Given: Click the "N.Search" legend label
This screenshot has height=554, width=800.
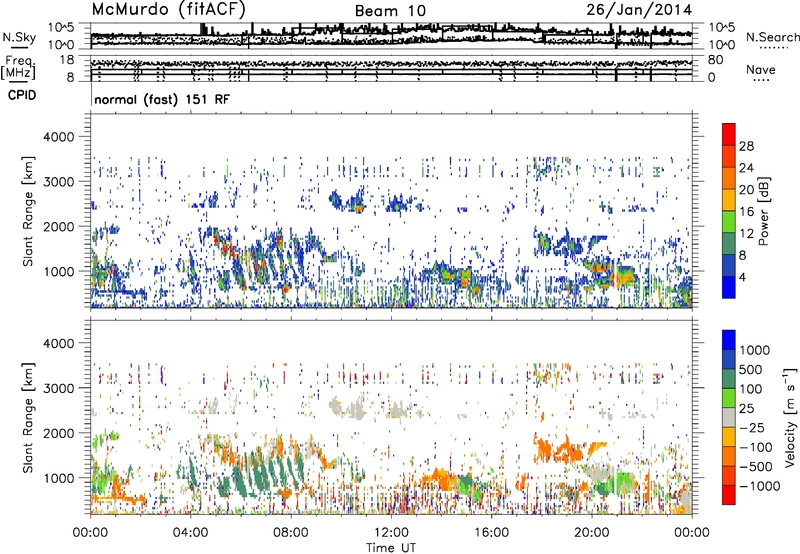Looking at the screenshot, I should [x=772, y=37].
